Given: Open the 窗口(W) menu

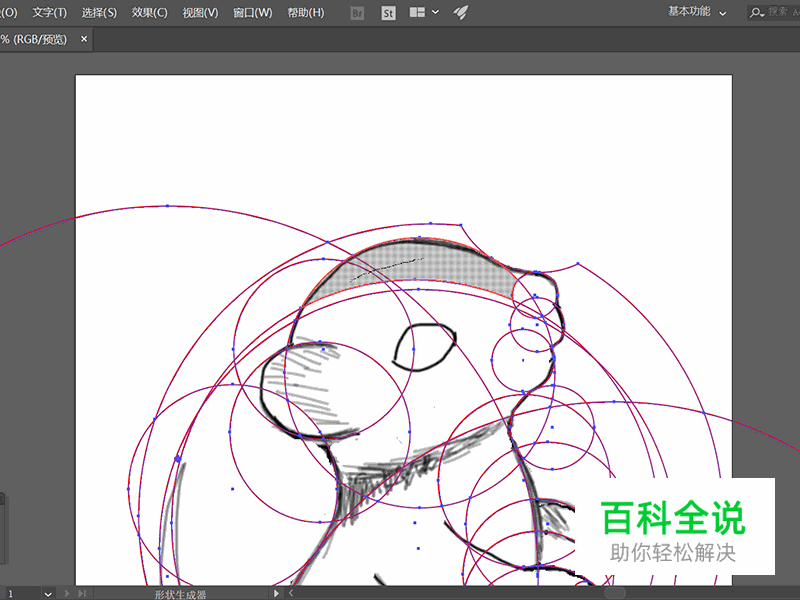Looking at the screenshot, I should pos(253,12).
